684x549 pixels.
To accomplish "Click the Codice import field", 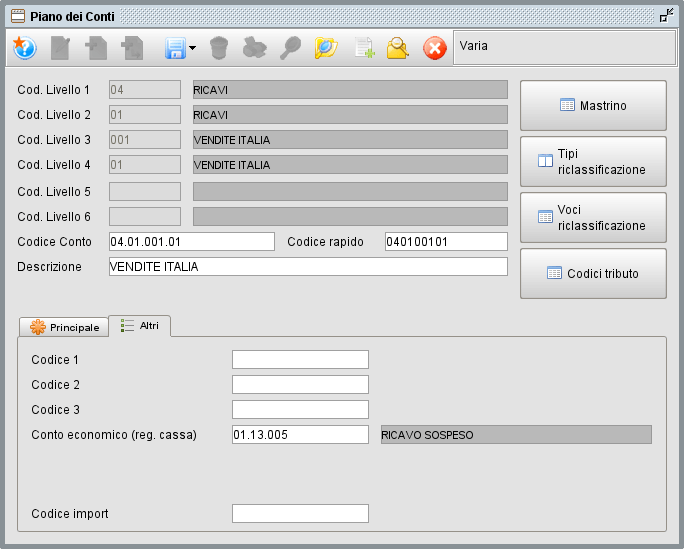I will 301,514.
